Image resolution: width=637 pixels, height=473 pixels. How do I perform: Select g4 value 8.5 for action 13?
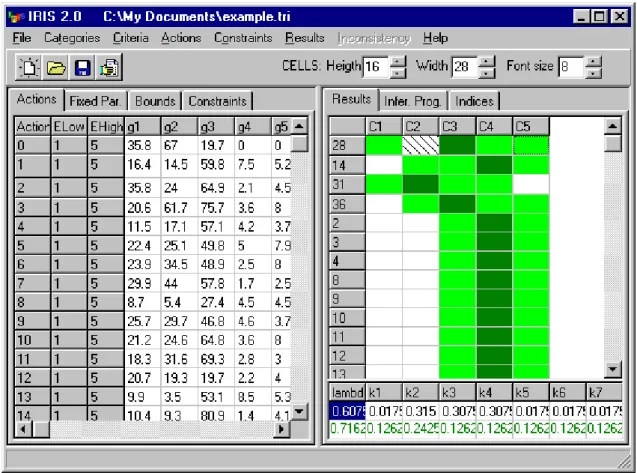pyautogui.click(x=252, y=396)
